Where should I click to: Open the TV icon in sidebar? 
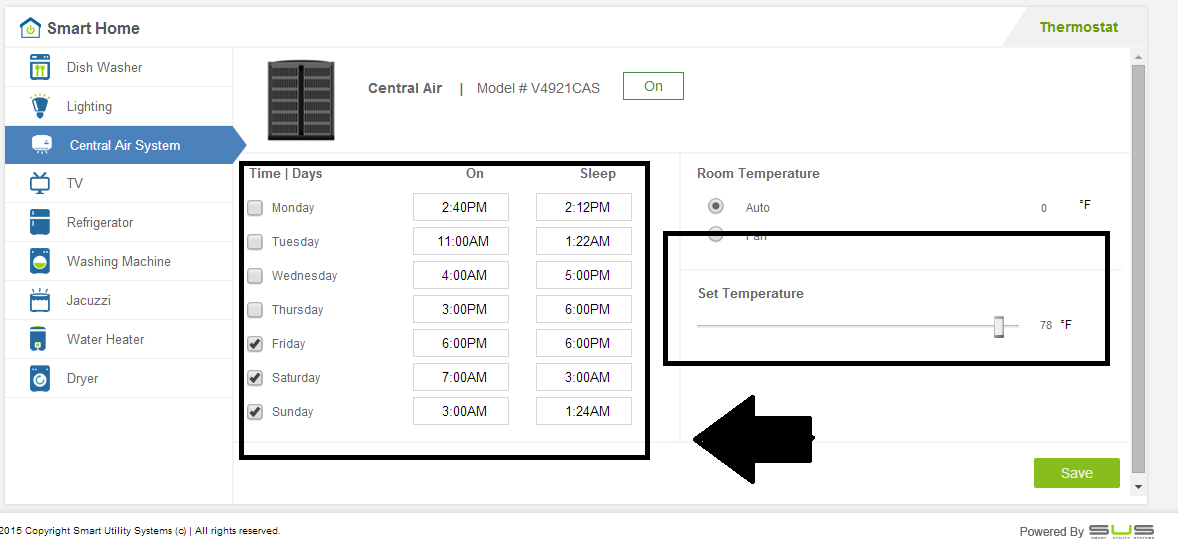pos(40,183)
